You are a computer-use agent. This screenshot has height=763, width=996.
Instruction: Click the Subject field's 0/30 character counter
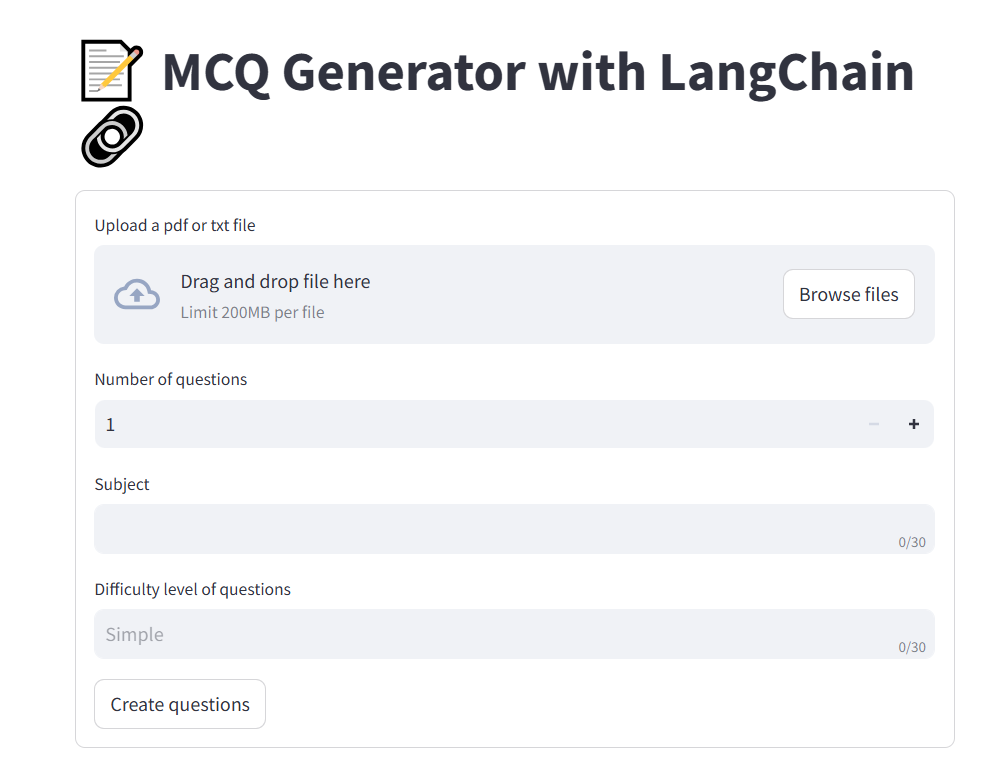click(911, 543)
